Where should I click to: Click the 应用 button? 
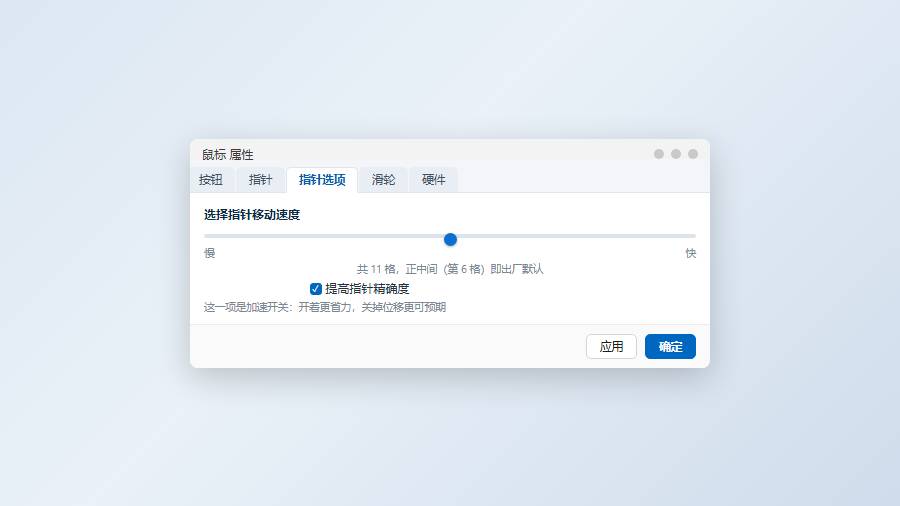pyautogui.click(x=611, y=347)
